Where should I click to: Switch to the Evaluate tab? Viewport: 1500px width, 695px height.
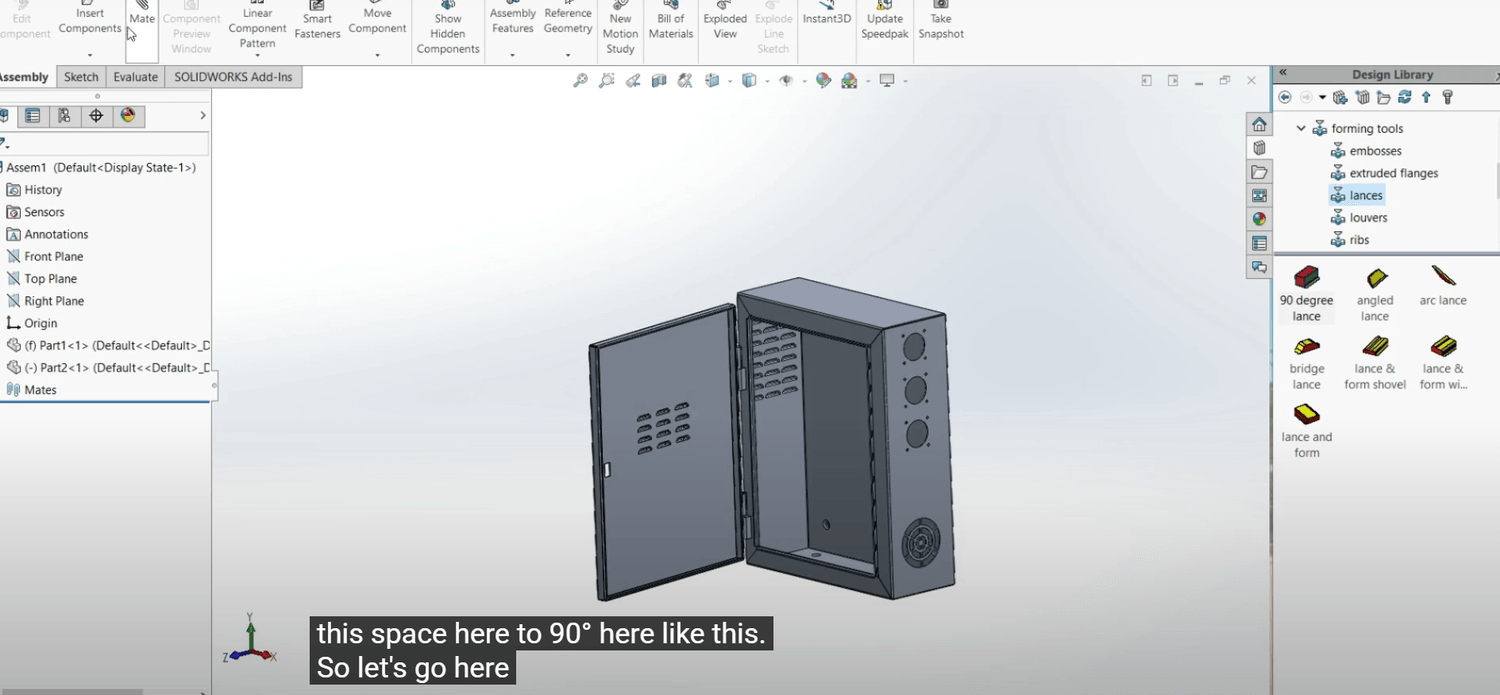135,77
